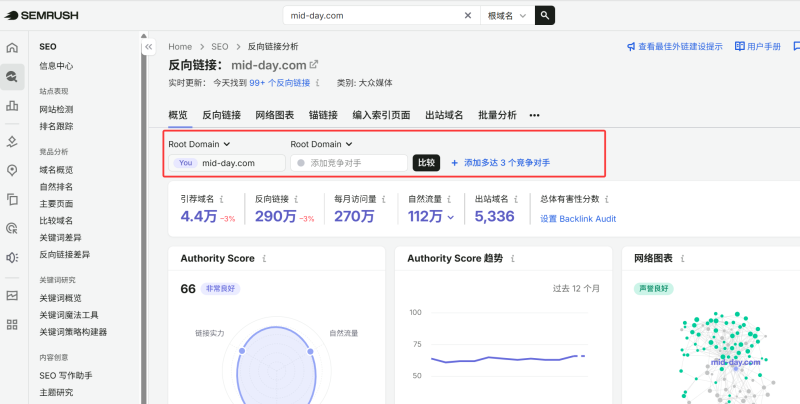Switch to the 编入索引页面 tab
Screen dimensions: 800x404
382,115
